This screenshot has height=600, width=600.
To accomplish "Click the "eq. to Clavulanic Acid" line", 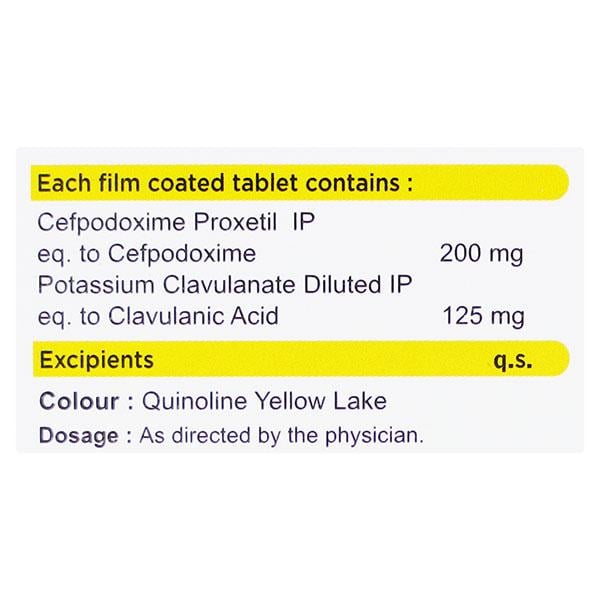I will pyautogui.click(x=158, y=317).
